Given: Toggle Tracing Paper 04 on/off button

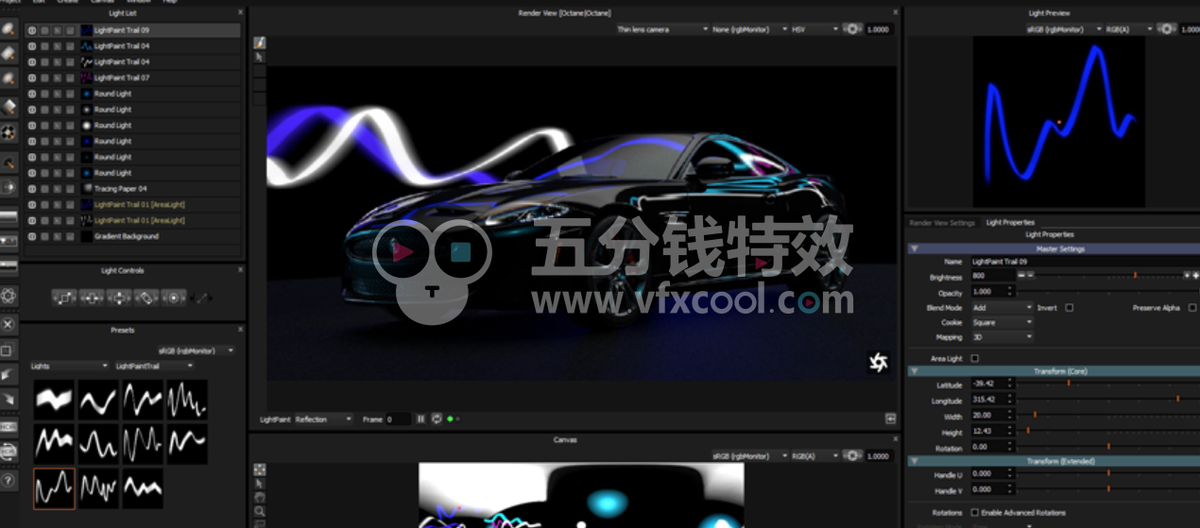Looking at the screenshot, I should pos(32,188).
